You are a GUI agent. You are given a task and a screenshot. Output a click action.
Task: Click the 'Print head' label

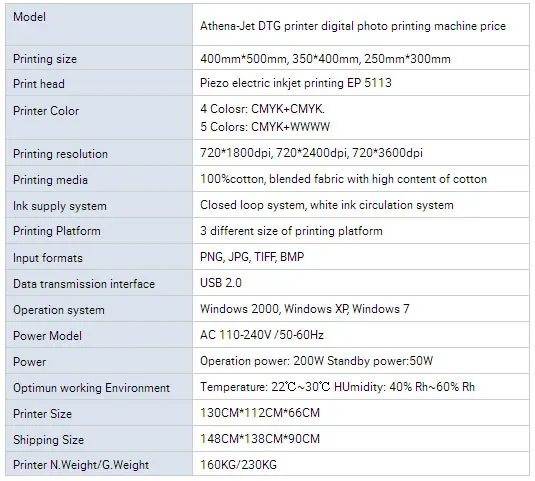pos(39,84)
